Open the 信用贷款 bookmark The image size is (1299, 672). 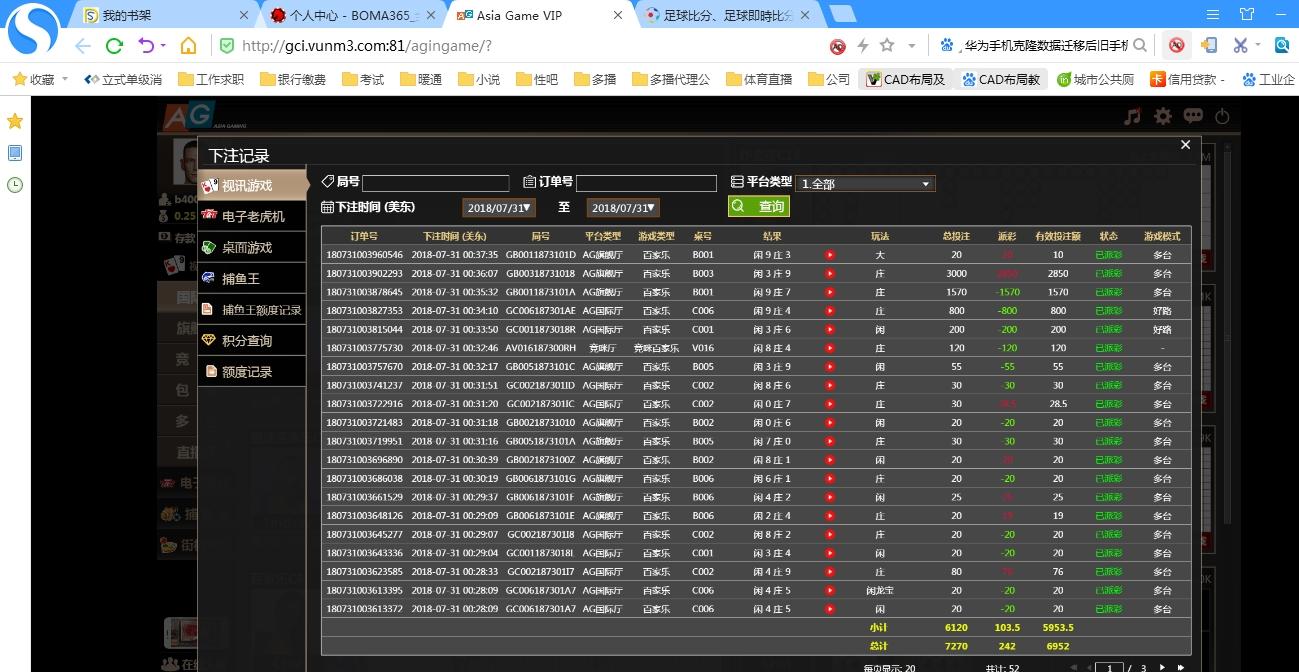(x=1189, y=79)
